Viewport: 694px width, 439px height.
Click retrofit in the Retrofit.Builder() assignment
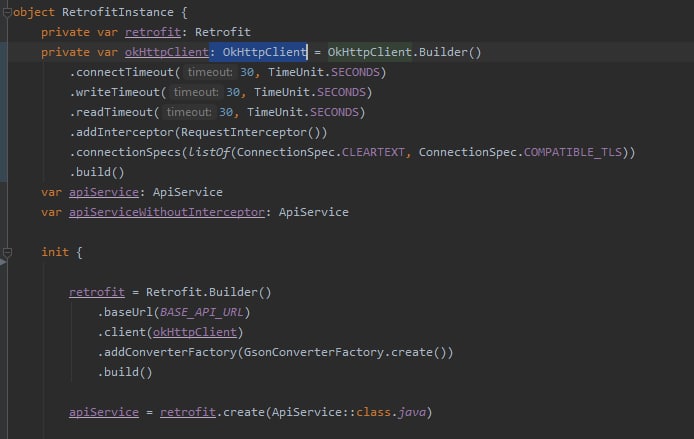pyautogui.click(x=97, y=292)
